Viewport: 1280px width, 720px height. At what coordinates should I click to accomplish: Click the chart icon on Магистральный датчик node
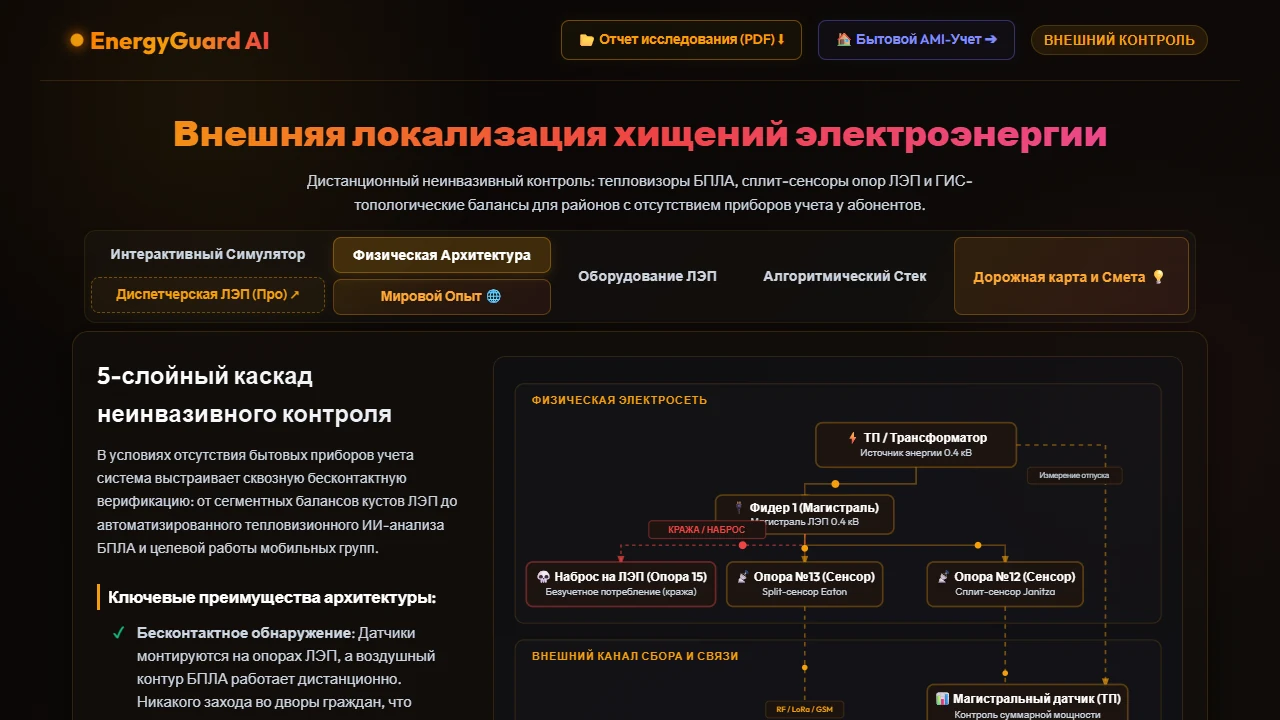click(x=942, y=699)
